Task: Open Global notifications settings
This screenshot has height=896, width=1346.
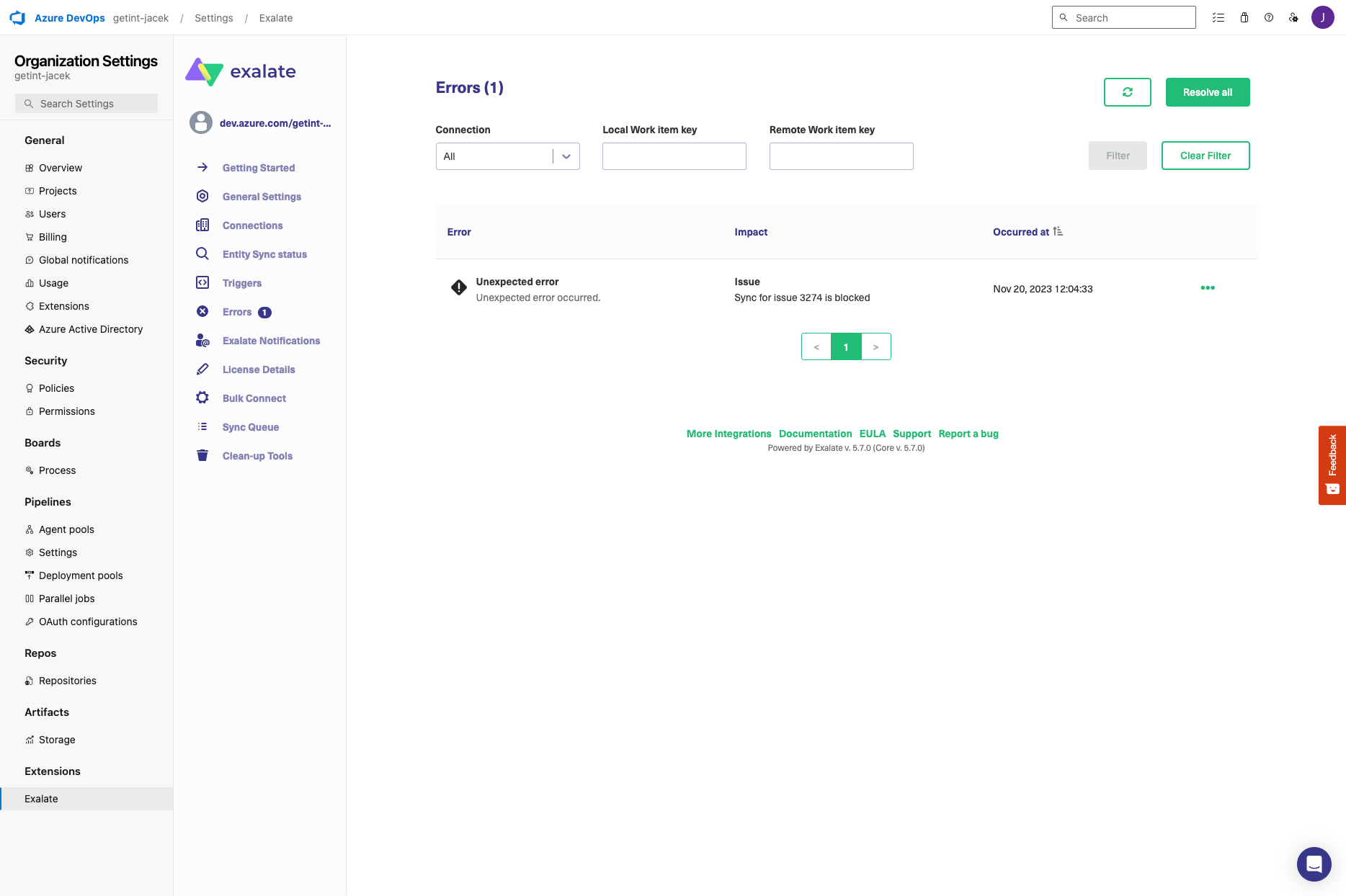Action: (84, 260)
